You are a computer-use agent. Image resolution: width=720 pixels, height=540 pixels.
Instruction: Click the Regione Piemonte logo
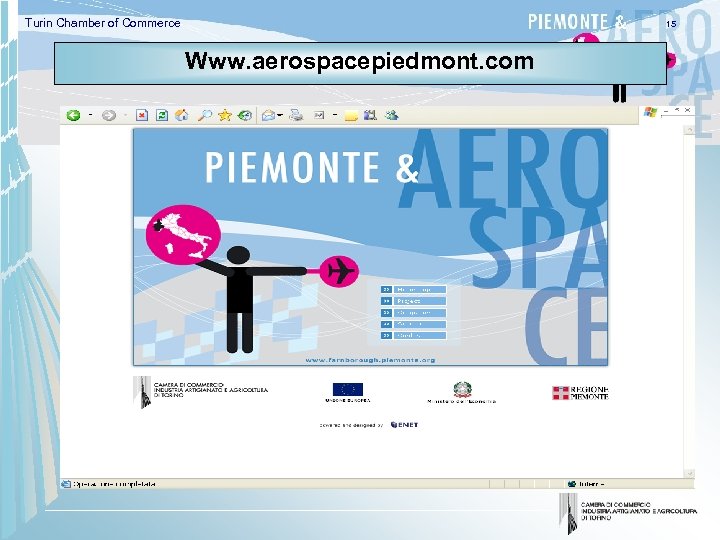coord(580,393)
